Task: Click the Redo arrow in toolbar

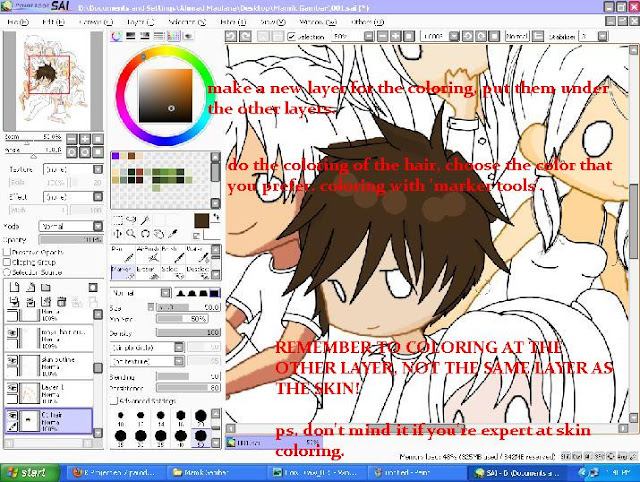Action: point(245,36)
